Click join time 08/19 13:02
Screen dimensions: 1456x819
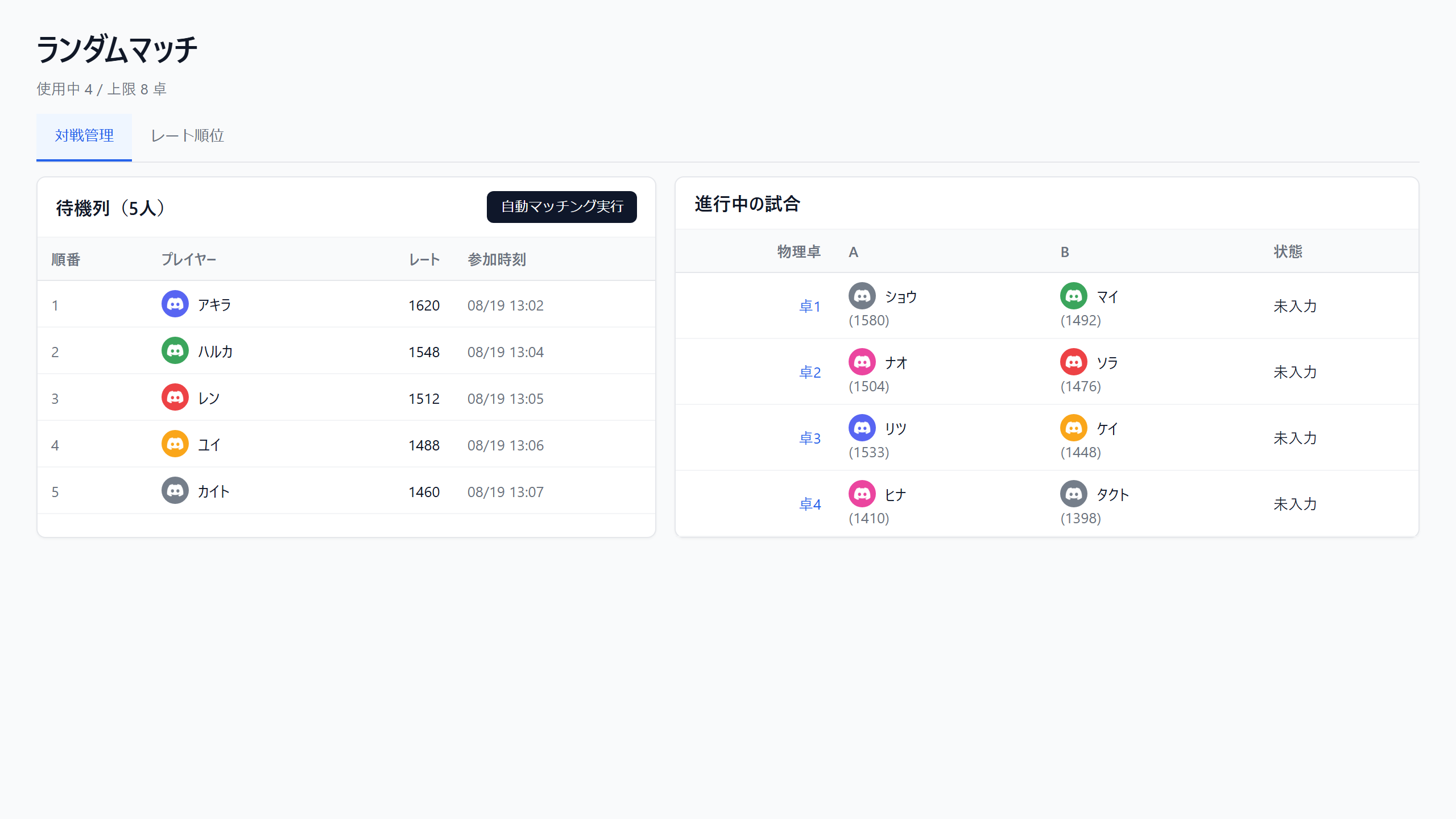pyautogui.click(x=506, y=305)
